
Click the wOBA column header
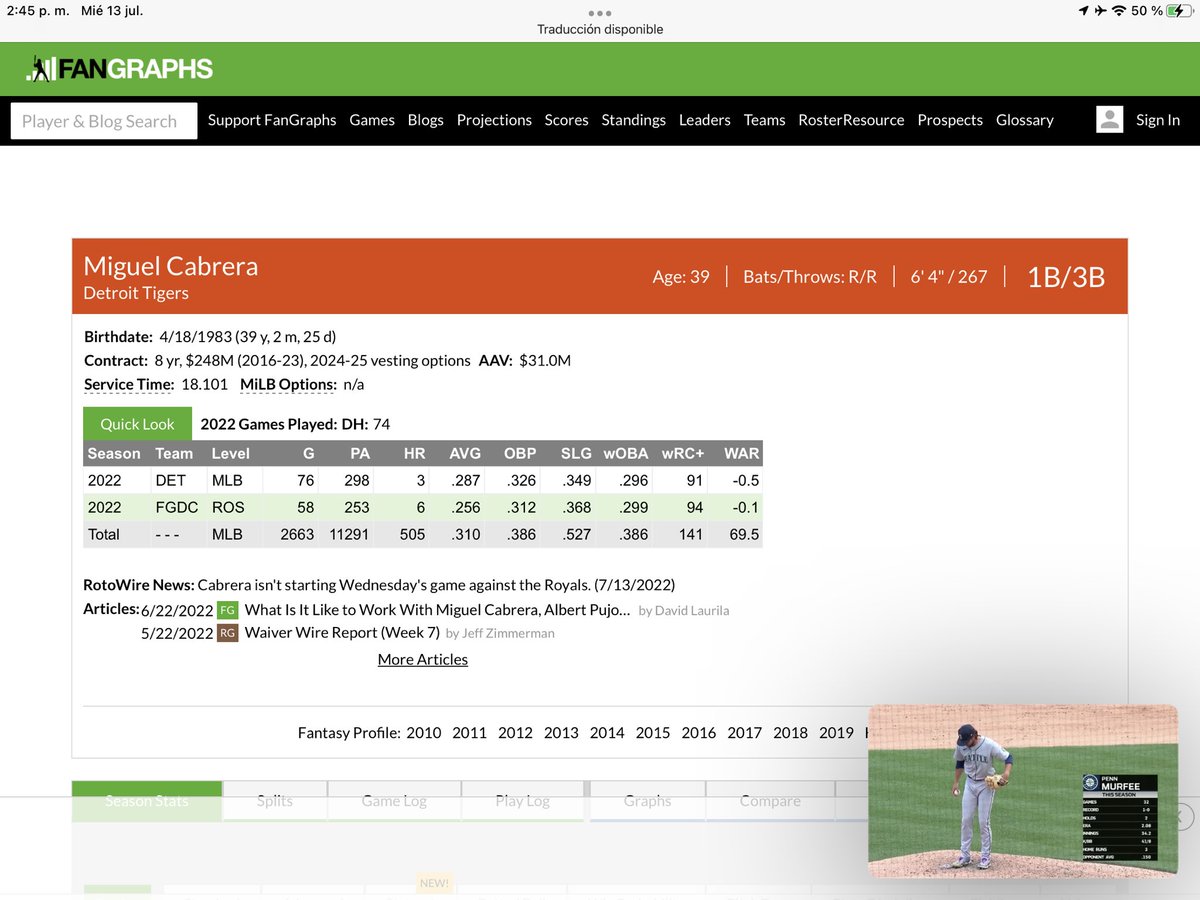626,453
